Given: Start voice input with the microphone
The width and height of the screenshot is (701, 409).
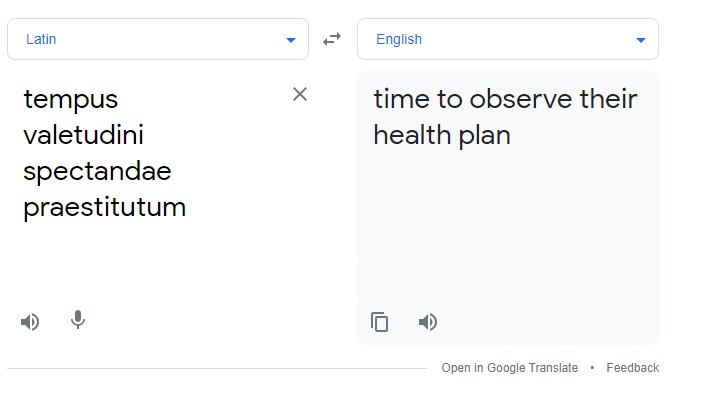Looking at the screenshot, I should (x=78, y=320).
